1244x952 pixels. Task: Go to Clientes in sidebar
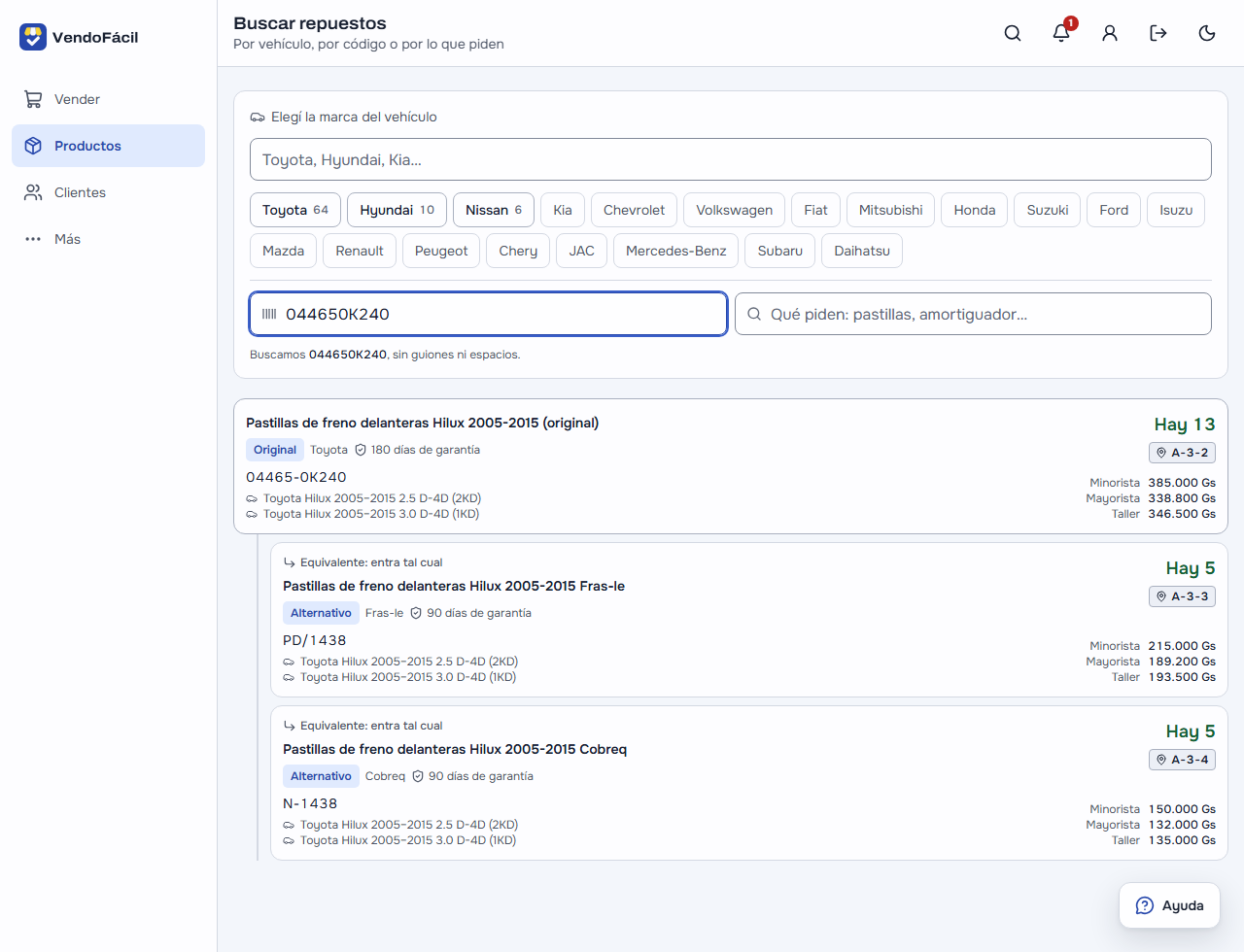(108, 192)
